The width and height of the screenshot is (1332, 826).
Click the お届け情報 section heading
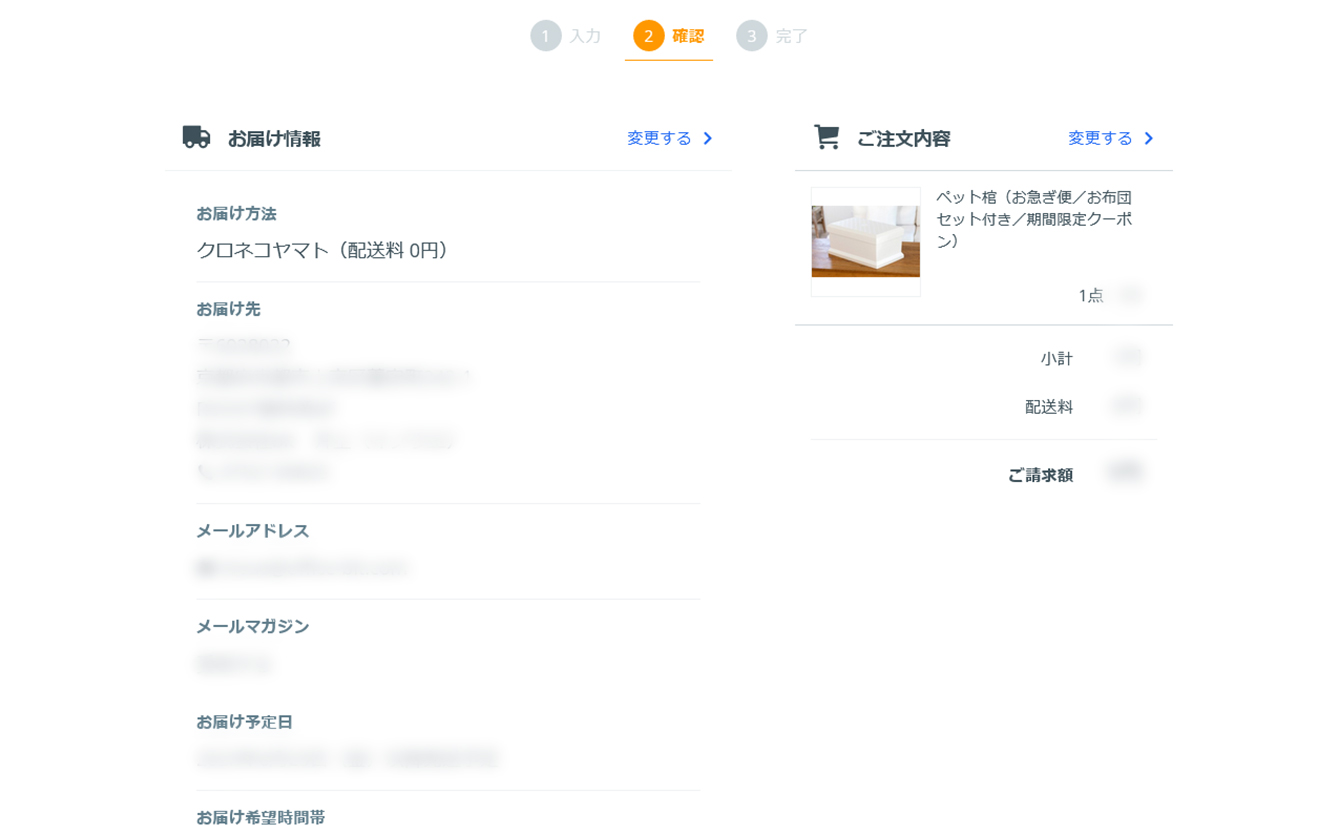[274, 139]
